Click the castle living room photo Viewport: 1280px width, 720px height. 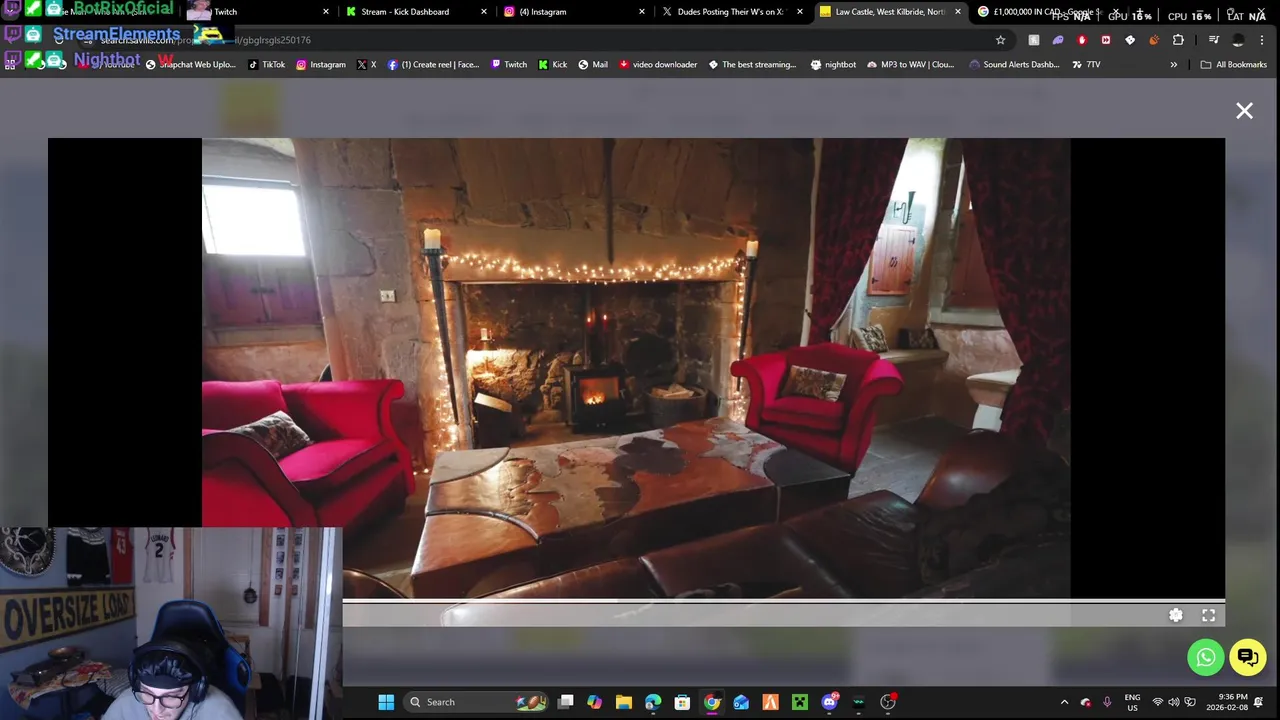tap(636, 368)
